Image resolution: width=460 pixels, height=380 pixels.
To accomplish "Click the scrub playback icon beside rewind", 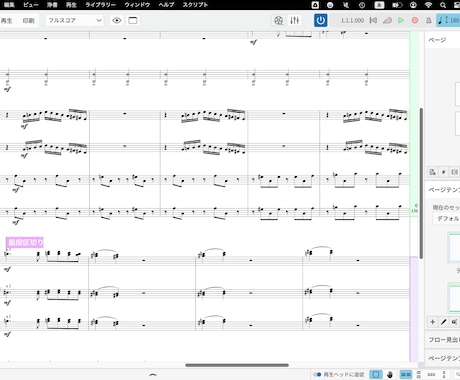I will pos(387,20).
